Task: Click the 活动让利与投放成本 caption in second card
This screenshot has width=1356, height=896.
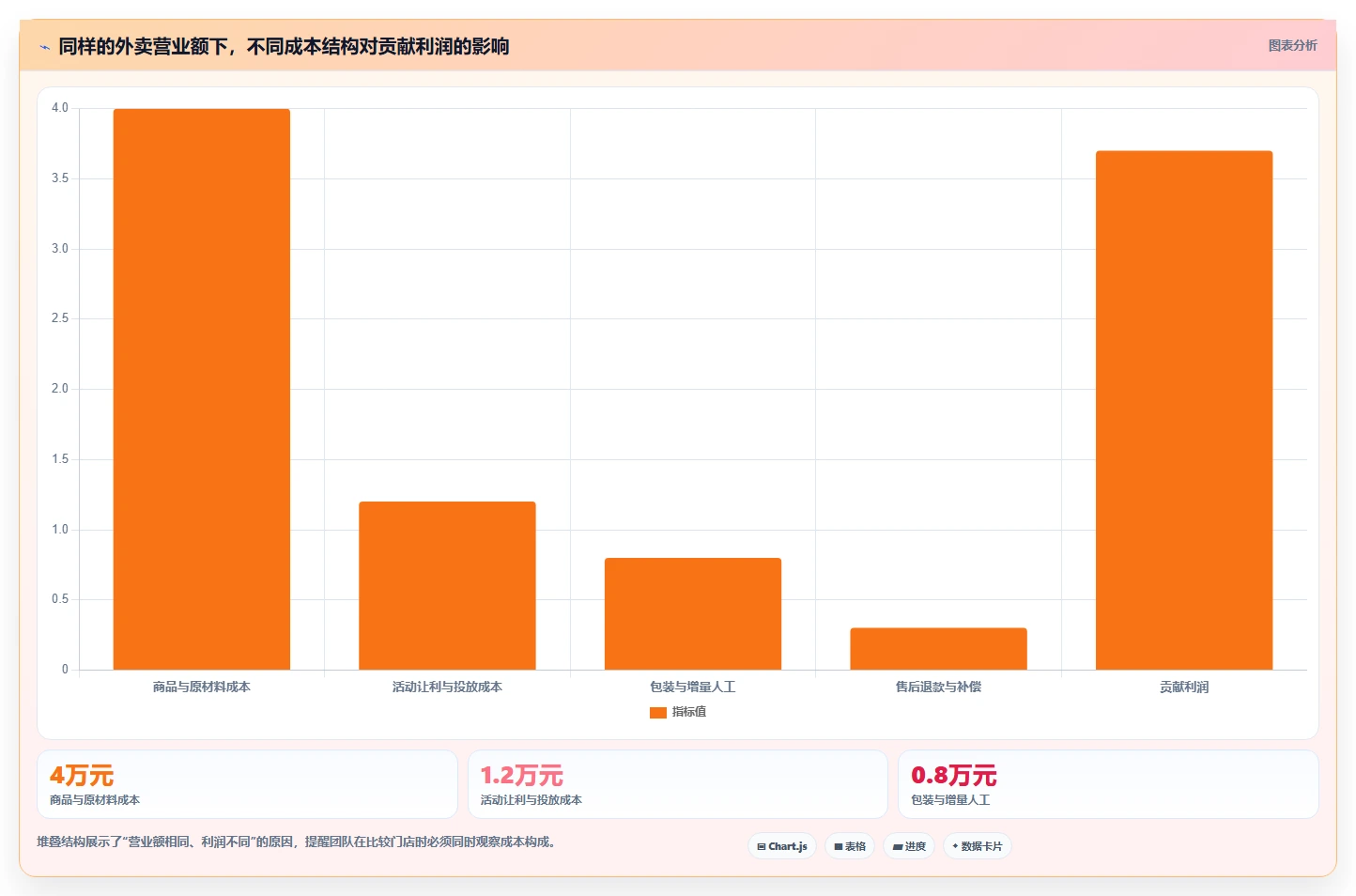Action: [532, 800]
